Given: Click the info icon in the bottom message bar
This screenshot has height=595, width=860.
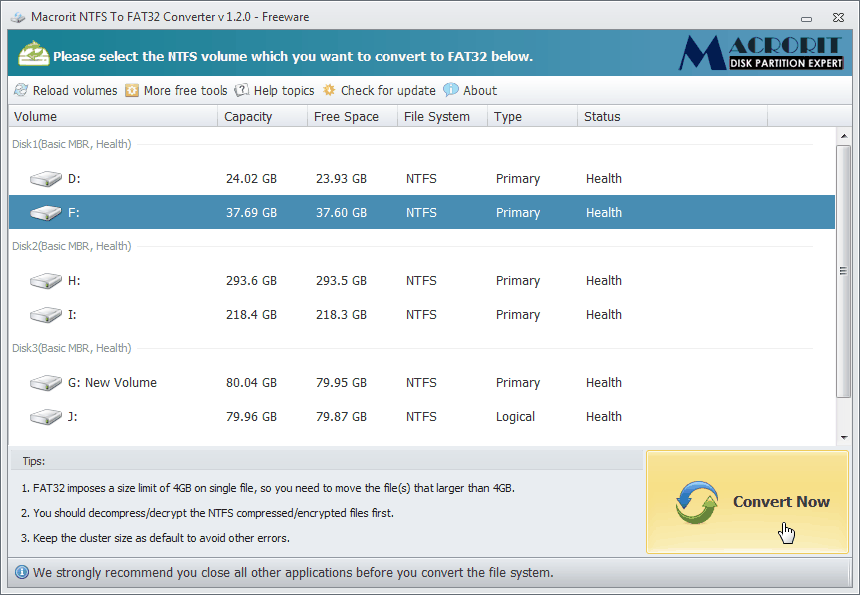Looking at the screenshot, I should coord(22,572).
